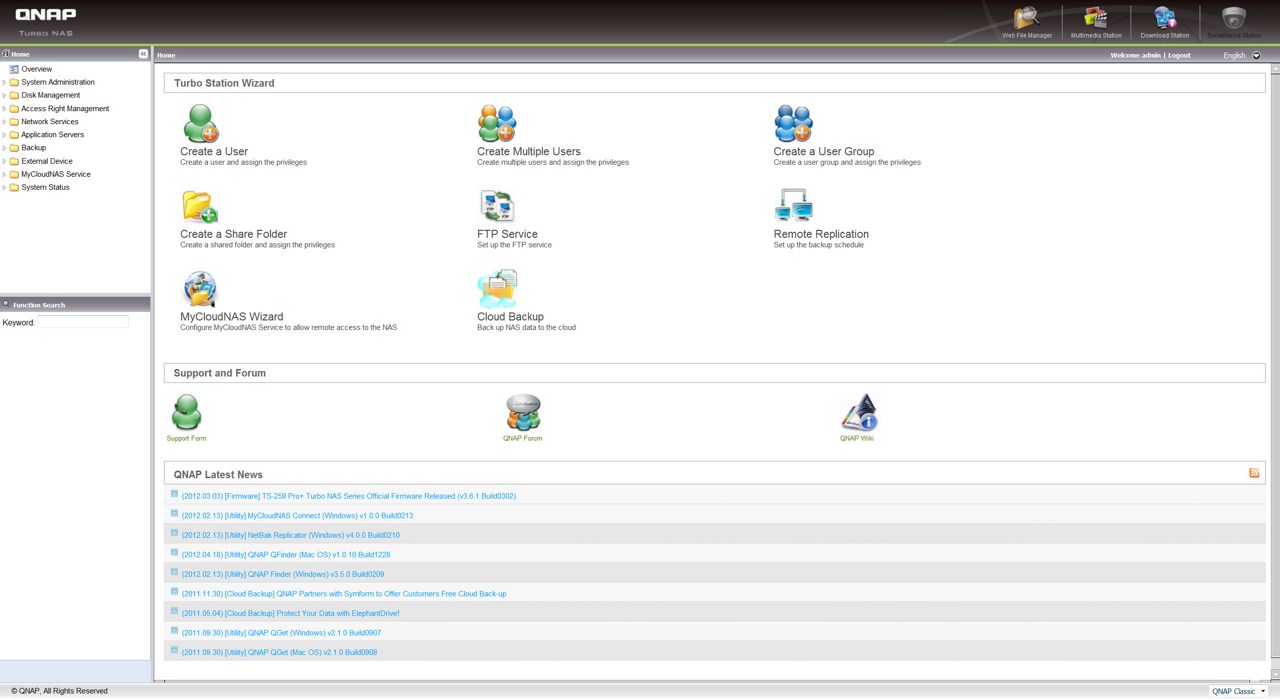This screenshot has width=1280, height=699.
Task: Open the QNAP Wiki icon
Action: [859, 412]
